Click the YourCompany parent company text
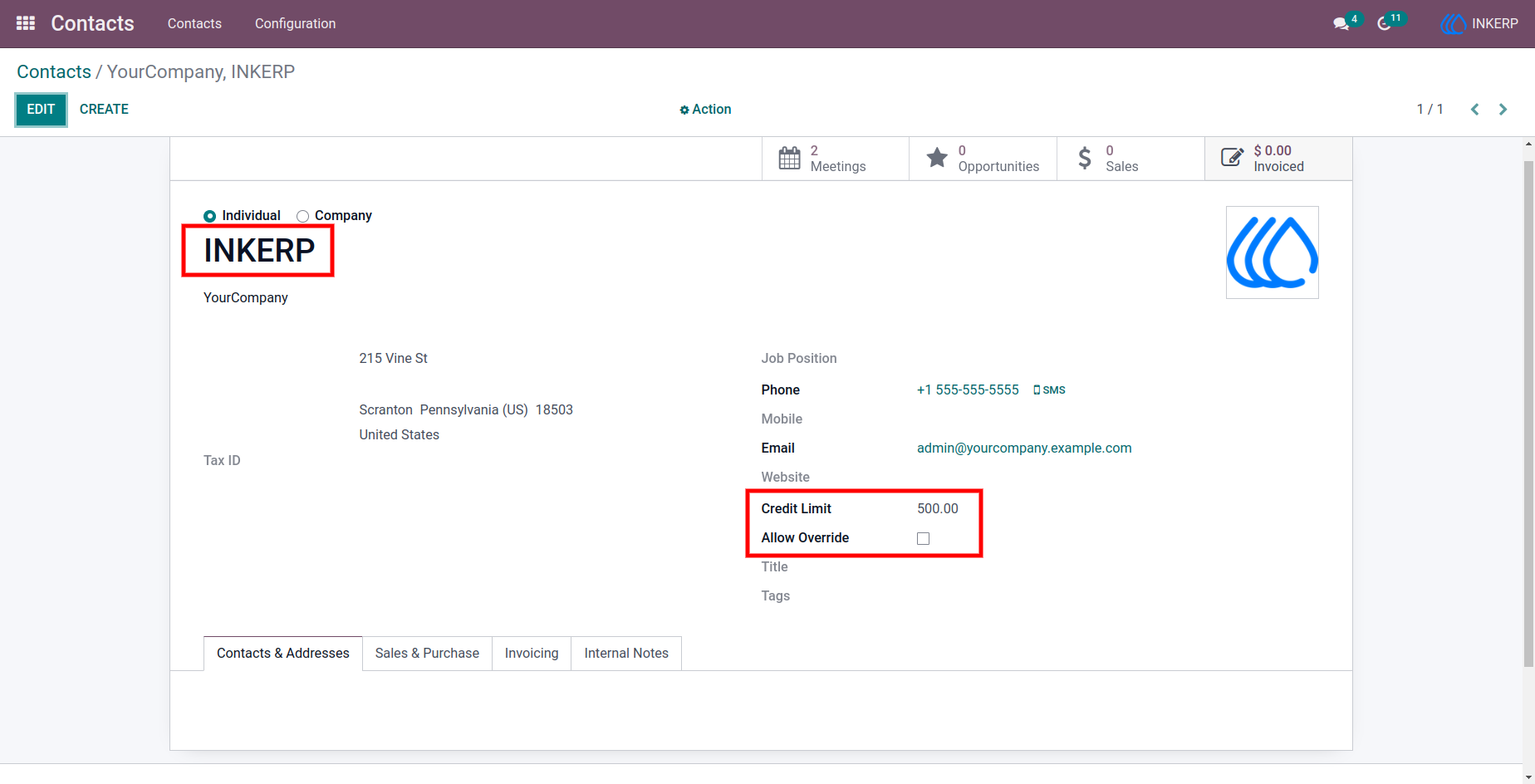1535x784 pixels. point(246,298)
